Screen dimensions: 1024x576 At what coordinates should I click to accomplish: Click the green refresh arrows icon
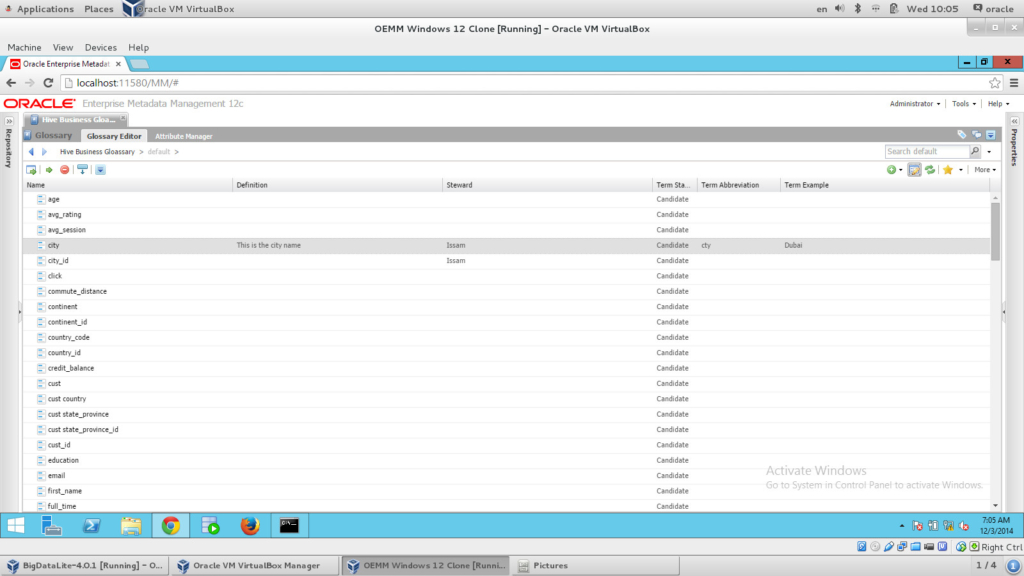click(x=930, y=170)
